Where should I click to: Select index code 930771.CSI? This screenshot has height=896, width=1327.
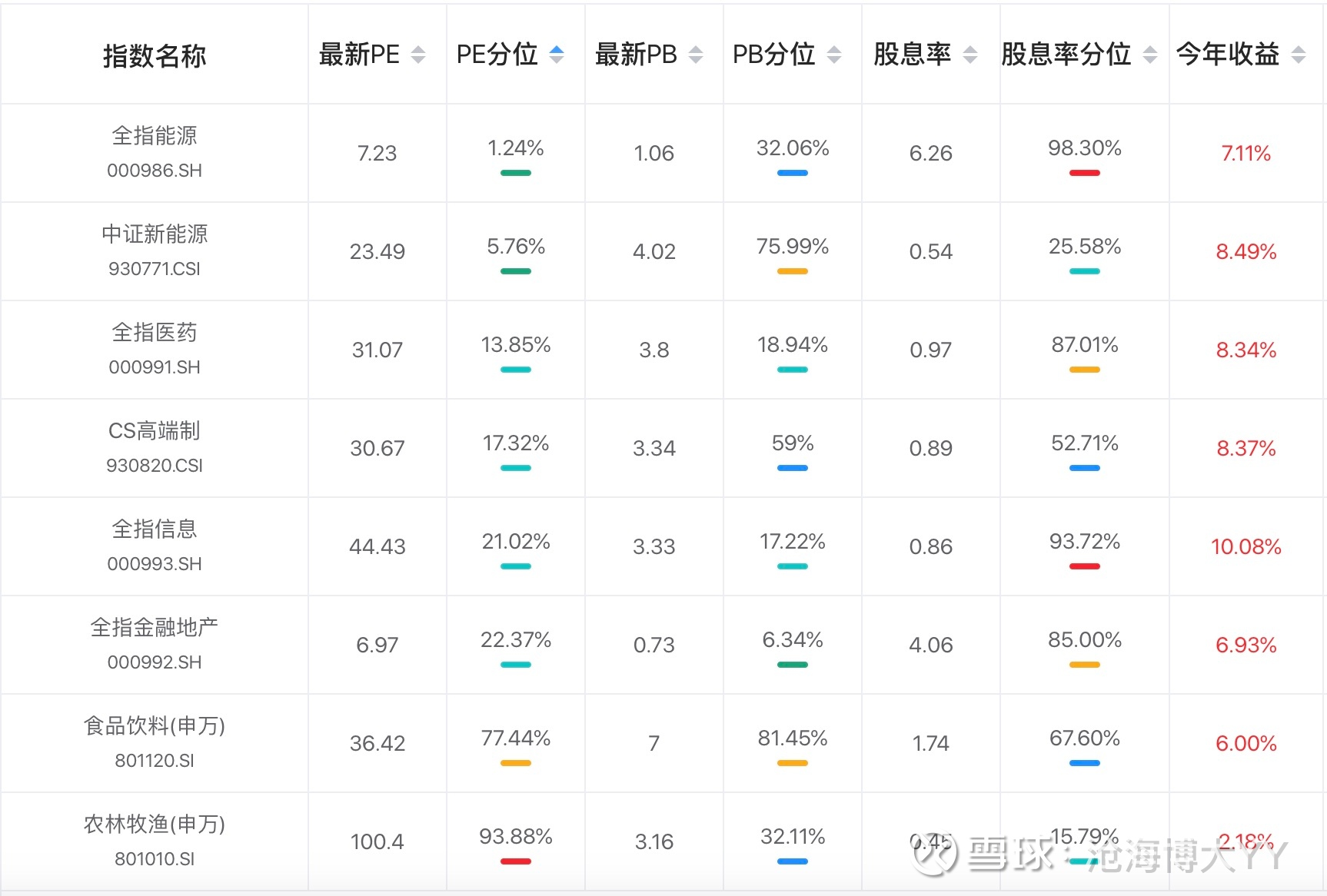[155, 269]
